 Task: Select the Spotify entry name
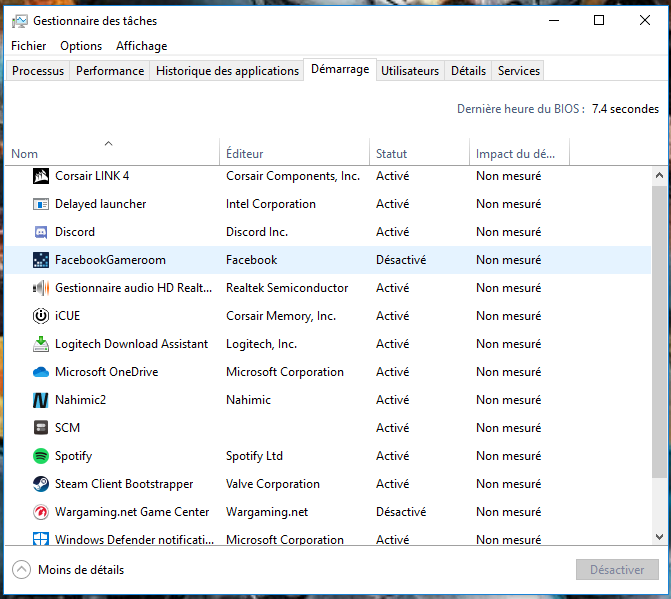[74, 456]
